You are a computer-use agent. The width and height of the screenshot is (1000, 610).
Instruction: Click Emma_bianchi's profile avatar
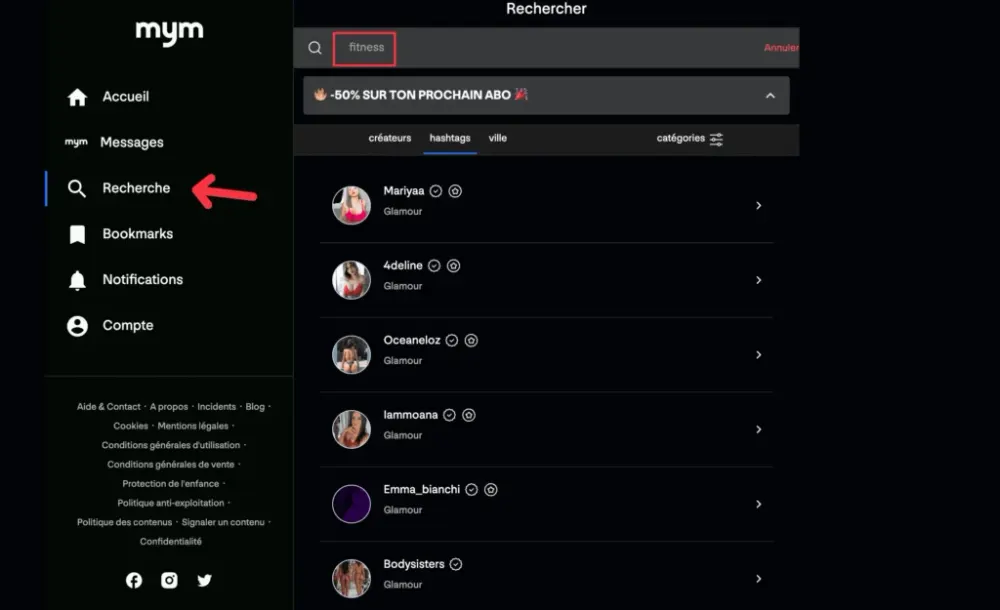pyautogui.click(x=351, y=504)
